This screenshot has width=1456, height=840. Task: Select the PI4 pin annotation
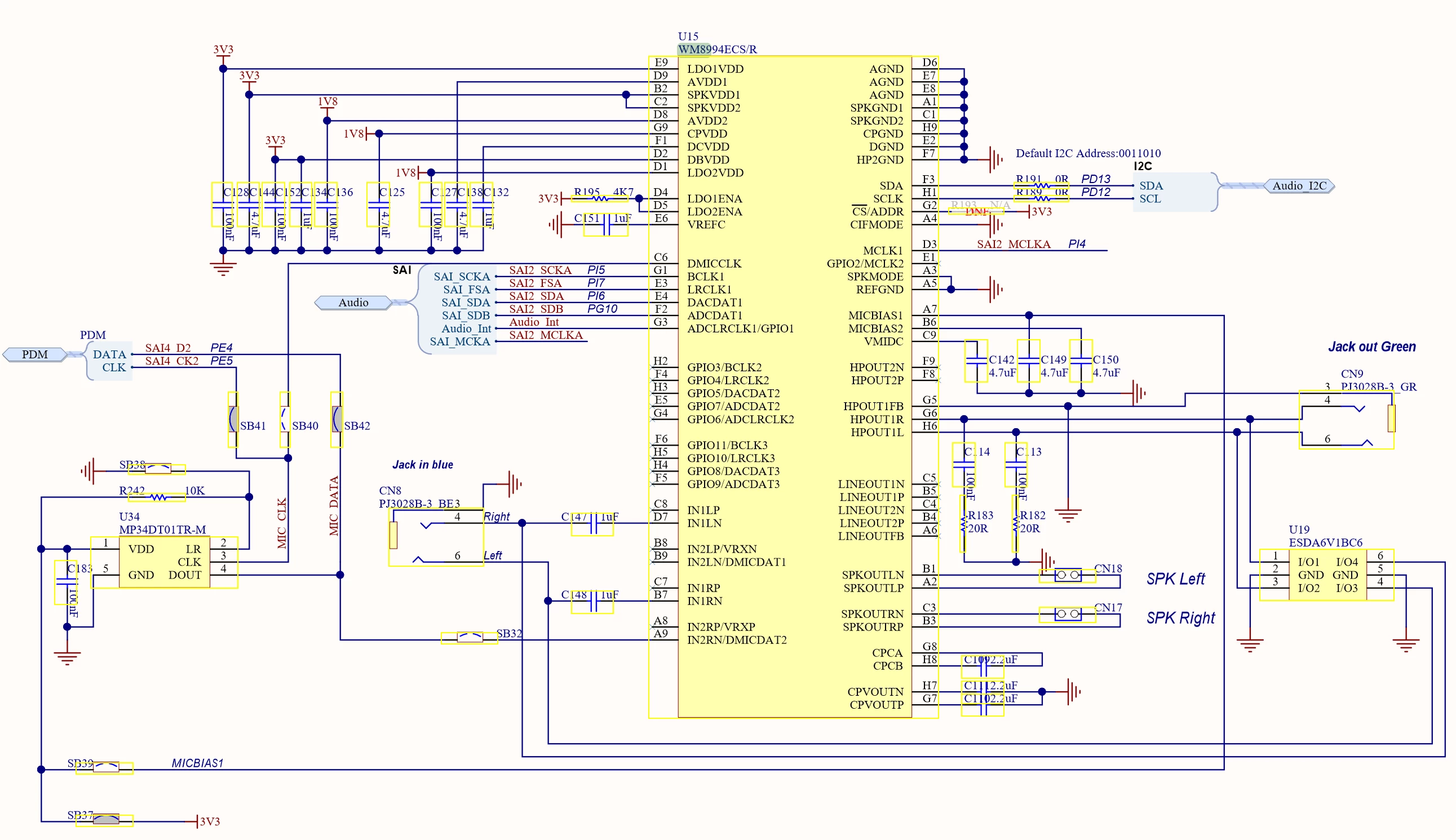pyautogui.click(x=1076, y=244)
